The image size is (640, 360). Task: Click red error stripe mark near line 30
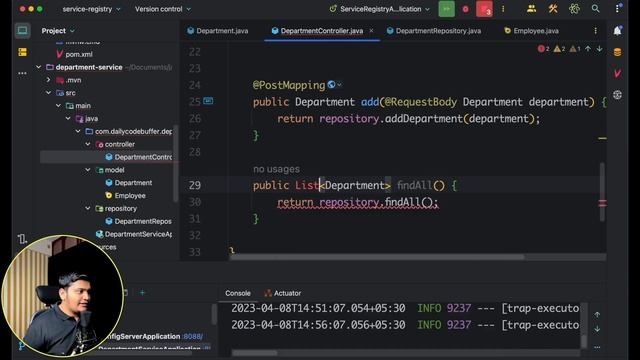pyautogui.click(x=602, y=203)
